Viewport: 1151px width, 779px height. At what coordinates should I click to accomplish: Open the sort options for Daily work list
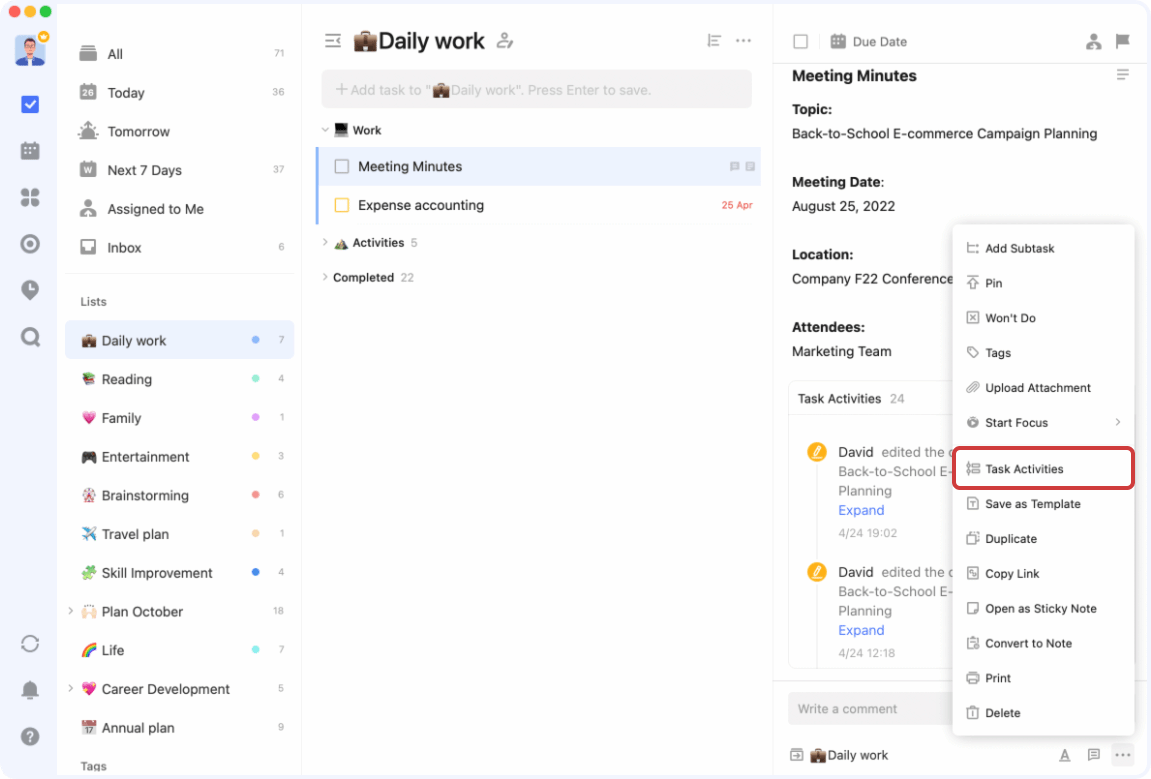pos(713,40)
